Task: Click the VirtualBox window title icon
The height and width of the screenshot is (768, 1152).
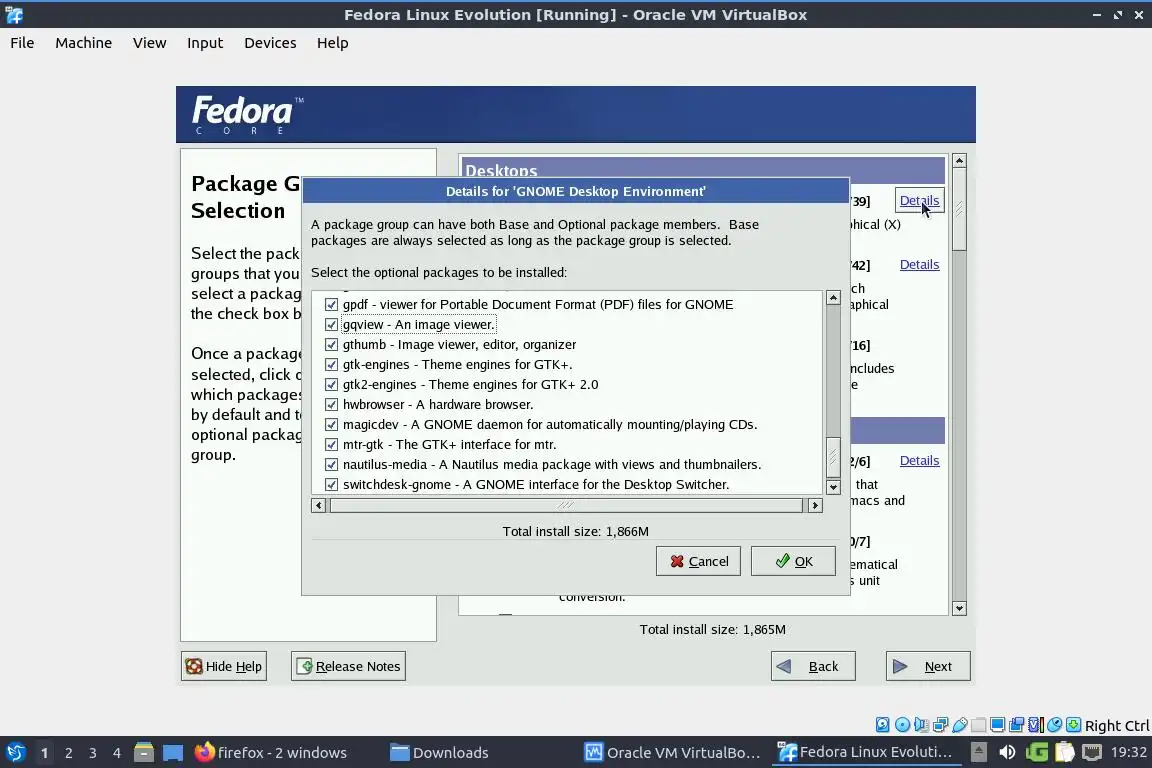Action: pyautogui.click(x=14, y=15)
